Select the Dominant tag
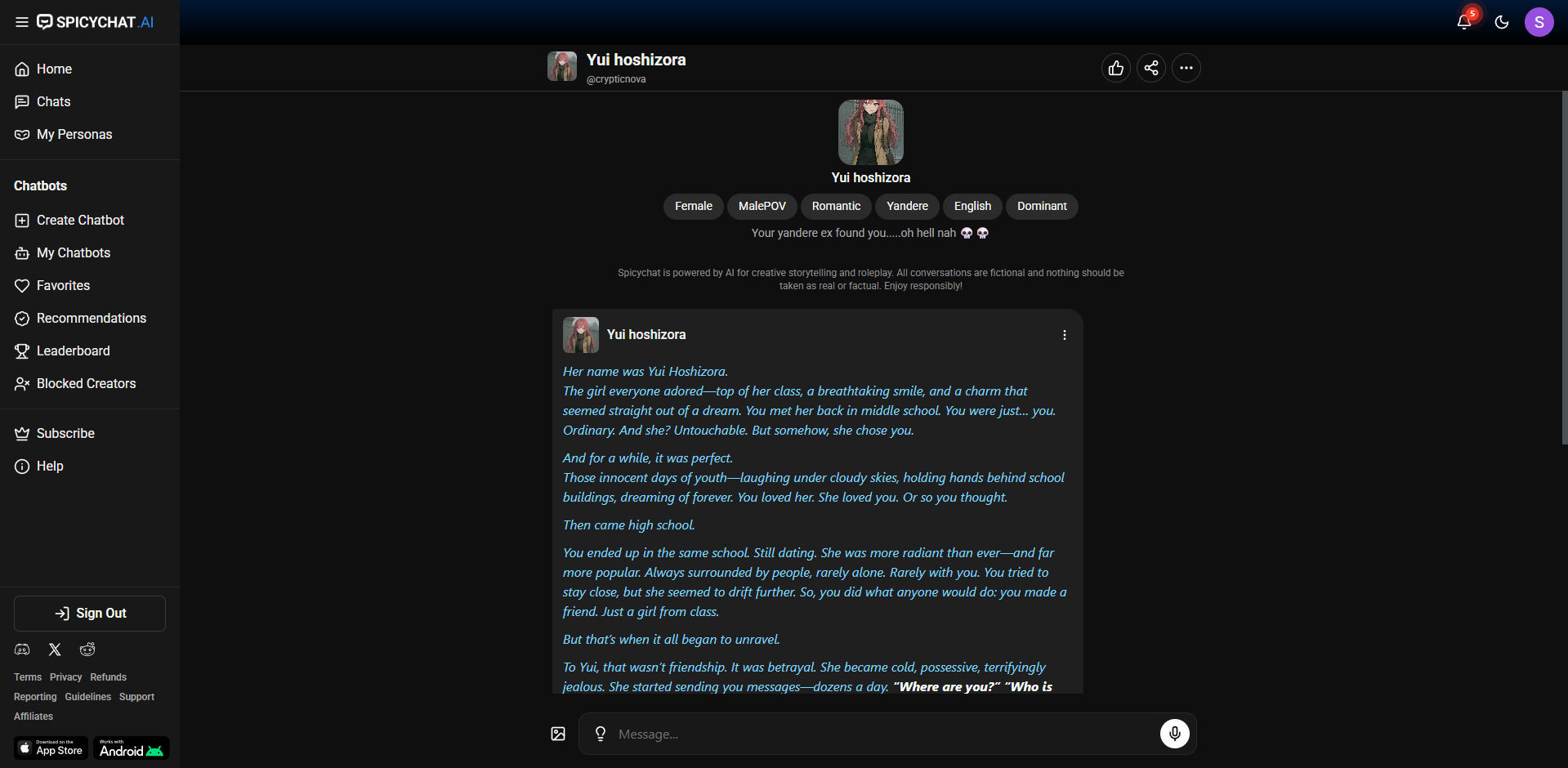The image size is (1568, 768). [1042, 207]
